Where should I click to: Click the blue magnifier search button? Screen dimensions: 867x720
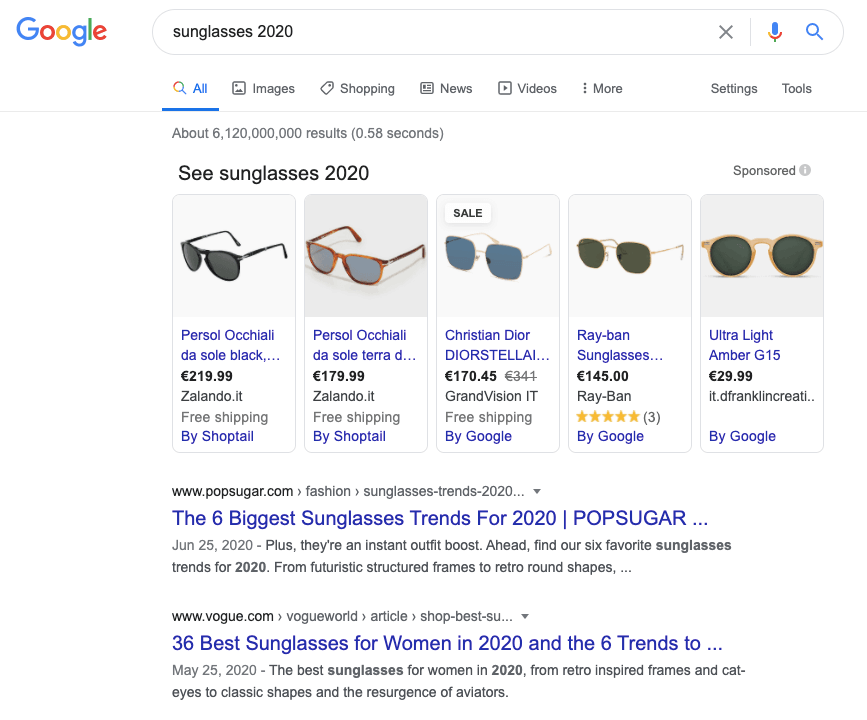(814, 32)
